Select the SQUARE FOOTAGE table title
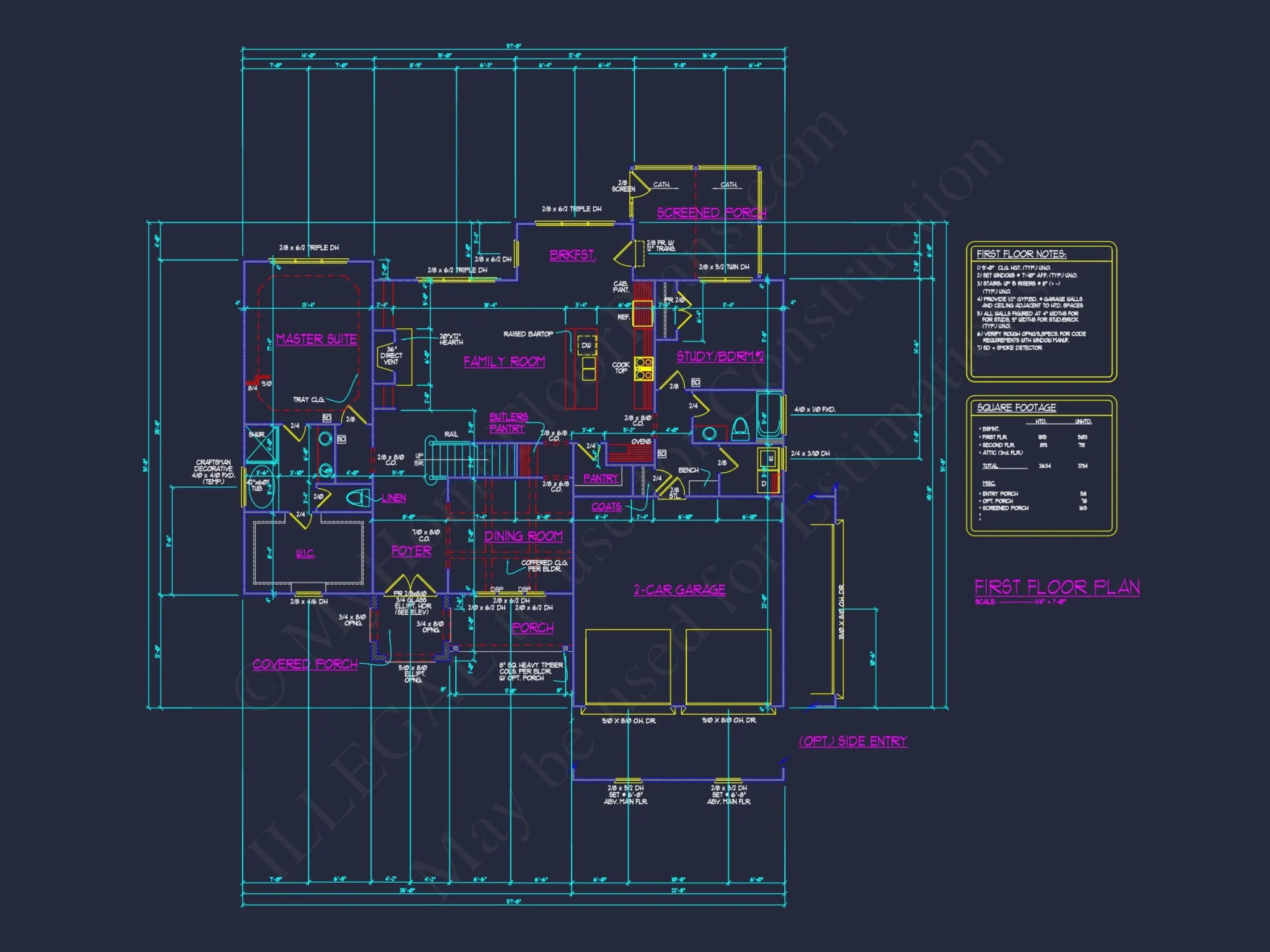This screenshot has width=1270, height=952. (x=1016, y=407)
